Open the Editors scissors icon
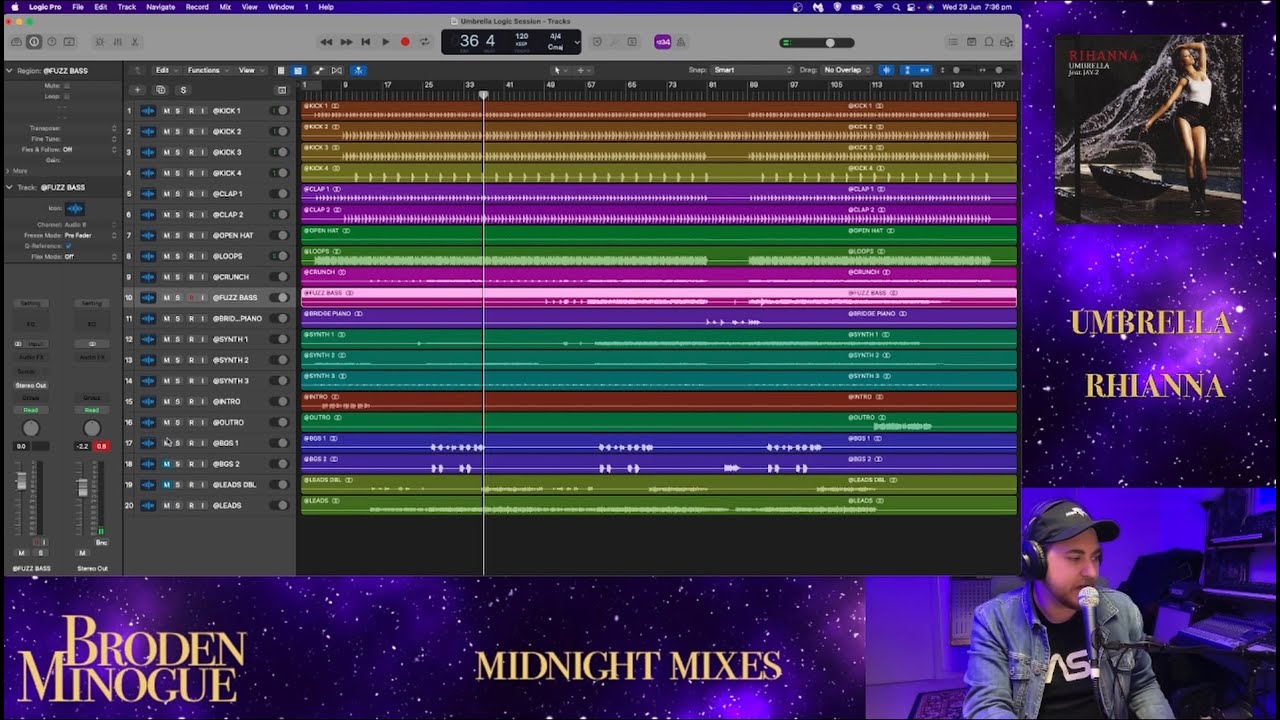Image resolution: width=1280 pixels, height=720 pixels. point(135,42)
